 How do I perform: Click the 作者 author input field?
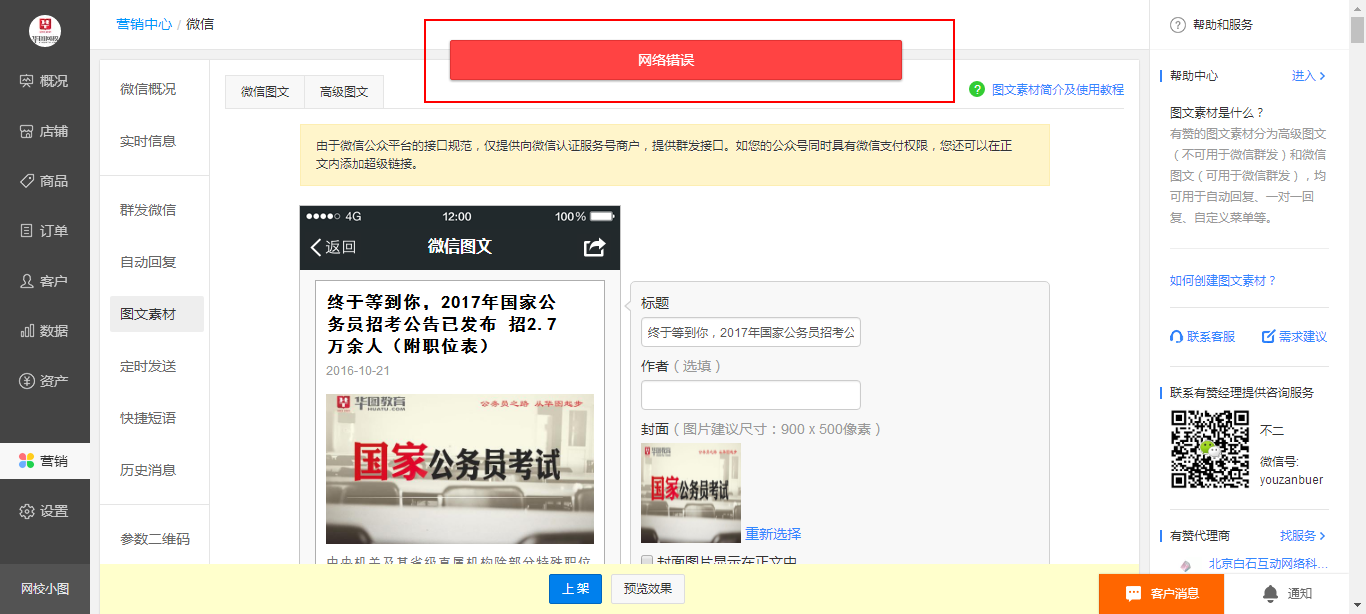coord(750,394)
